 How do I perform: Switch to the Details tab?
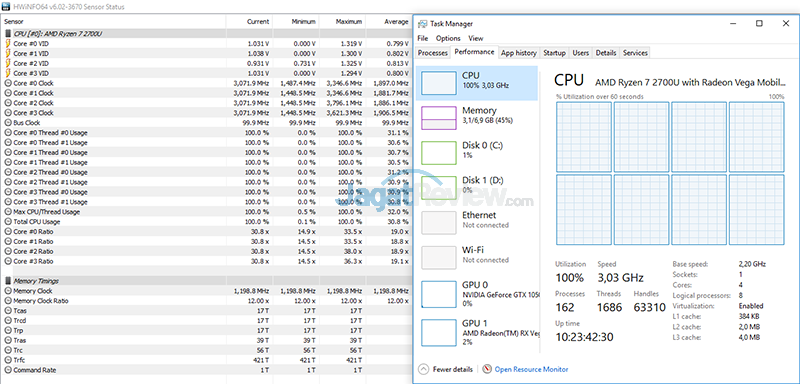pos(606,53)
